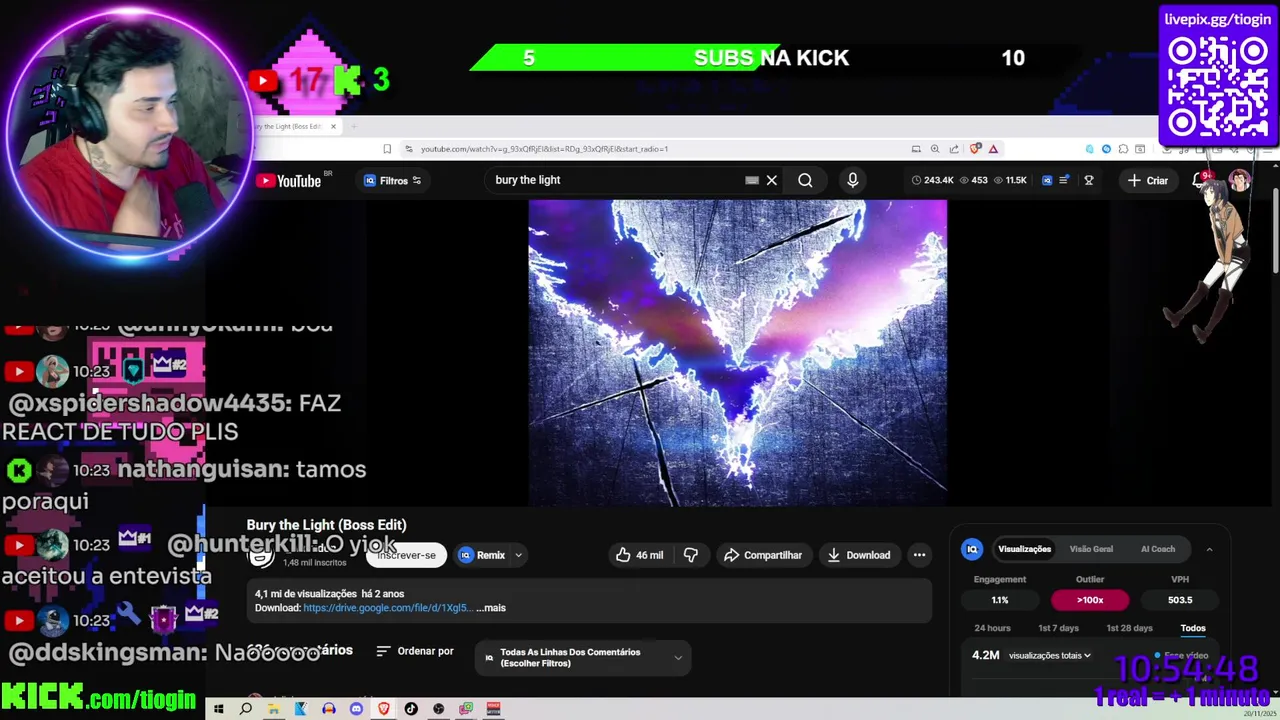Clear the search text with the X icon
The image size is (1280, 720).
click(772, 181)
